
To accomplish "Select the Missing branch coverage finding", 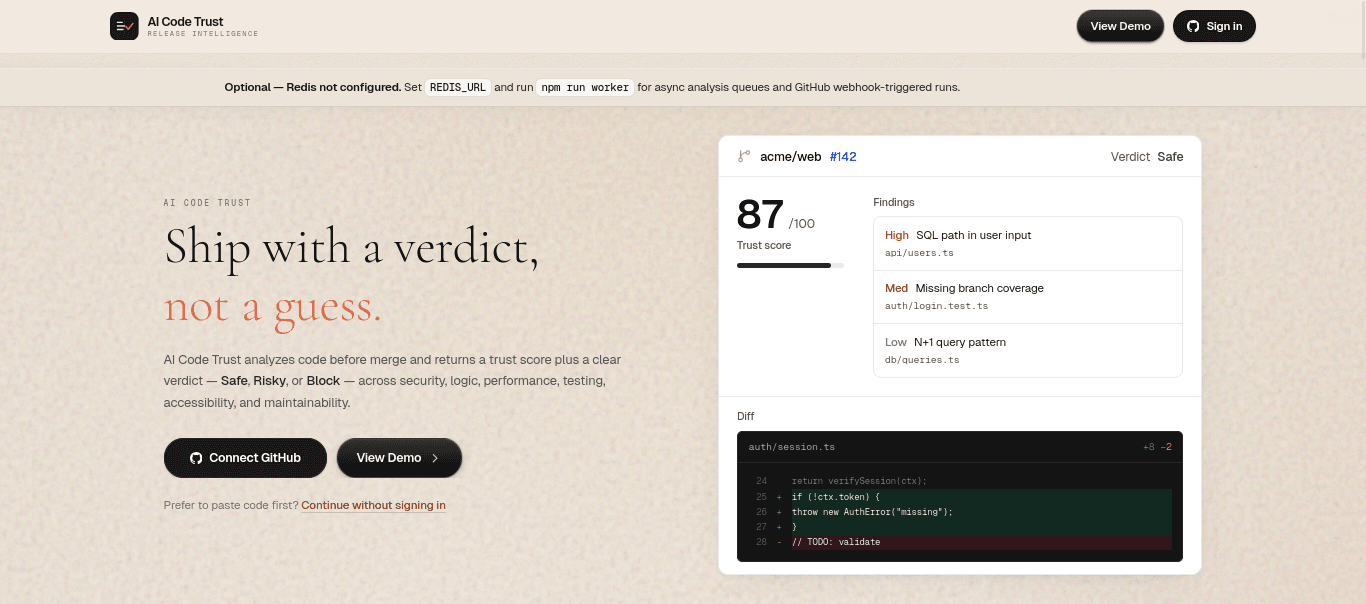I will tap(1028, 297).
